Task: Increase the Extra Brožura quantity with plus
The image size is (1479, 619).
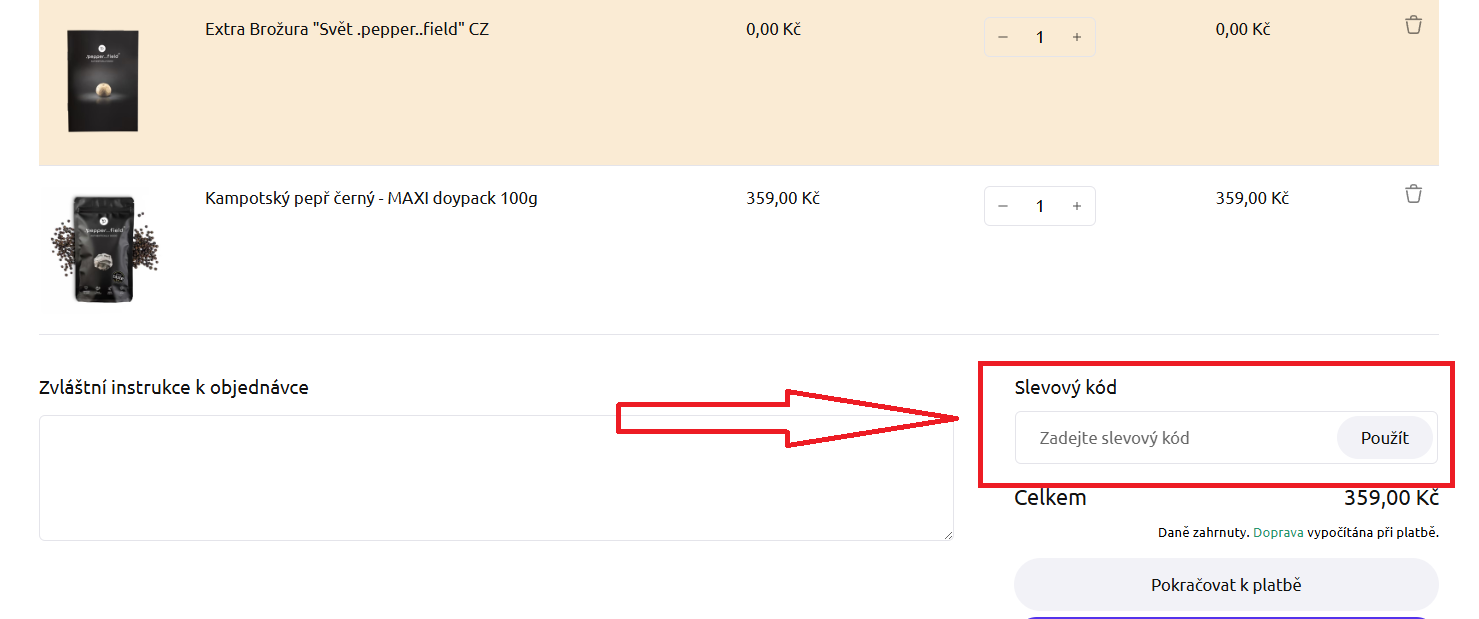Action: 1077,37
